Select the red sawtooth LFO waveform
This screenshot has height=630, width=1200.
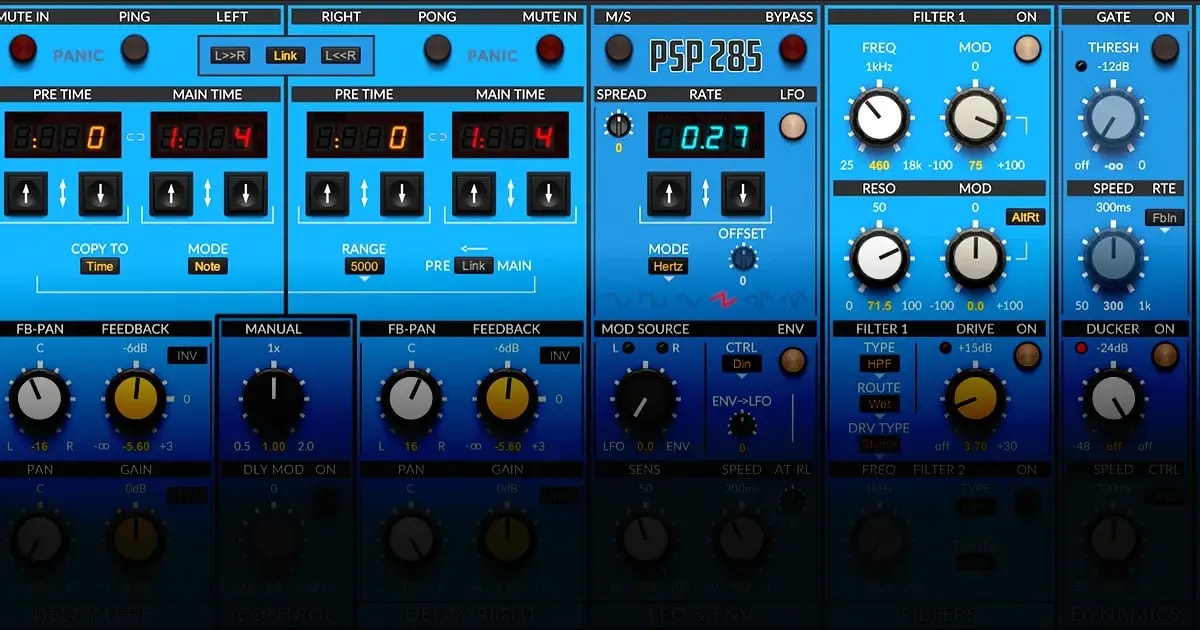[722, 299]
